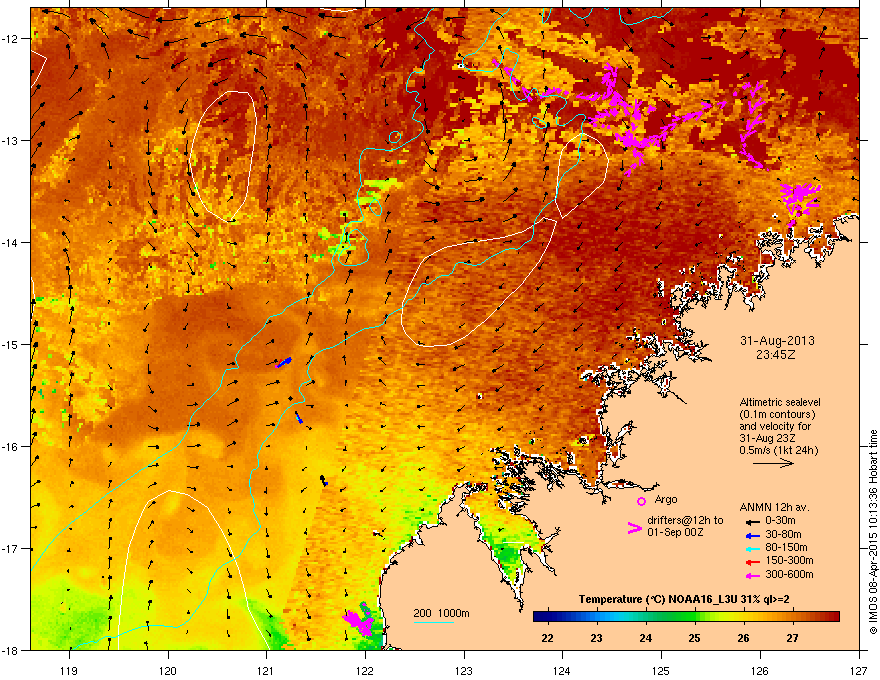Click the '30-80m' depth label
This screenshot has height=680, width=880.
[x=783, y=534]
